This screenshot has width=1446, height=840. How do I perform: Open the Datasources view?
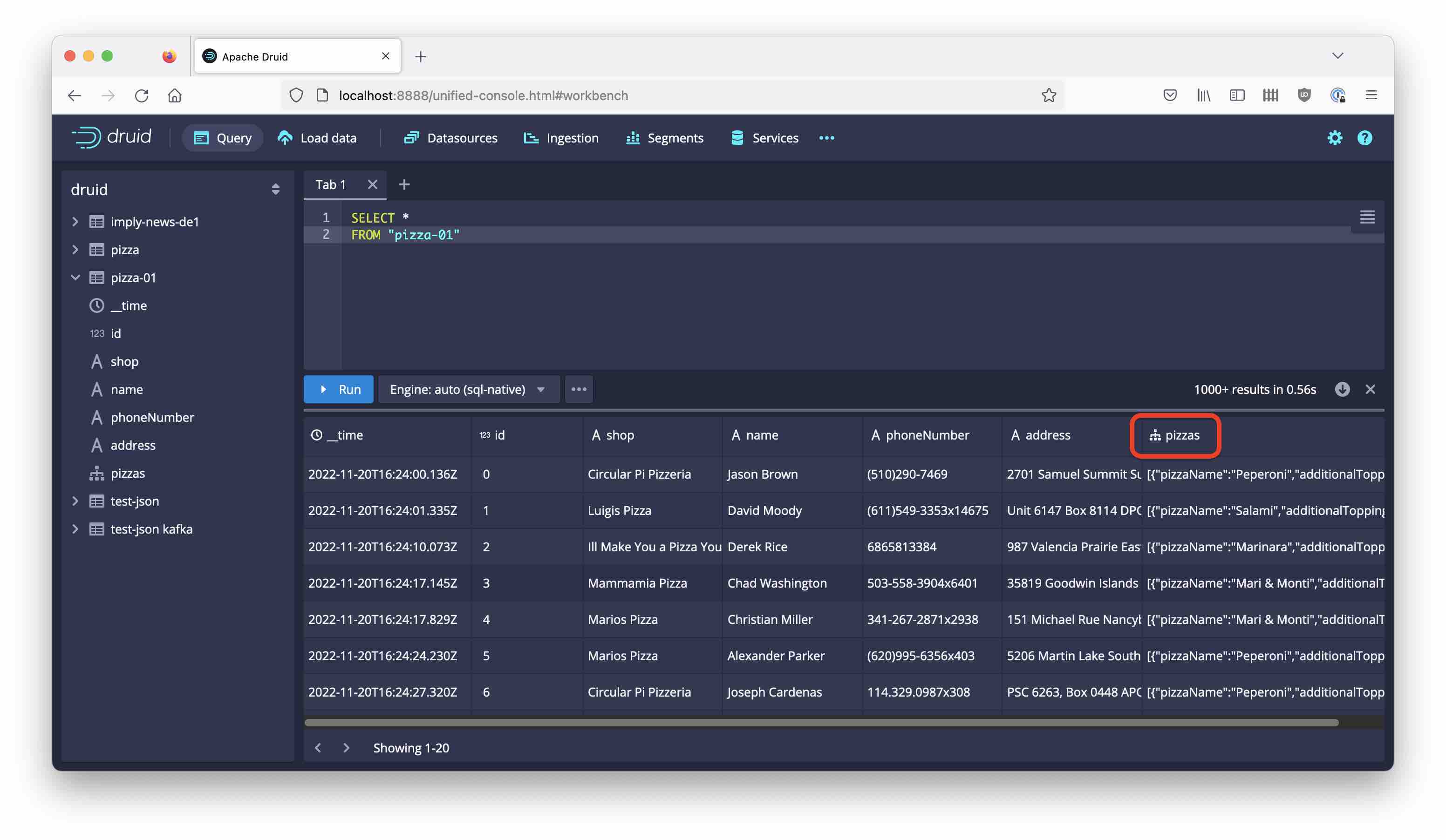[x=451, y=138]
